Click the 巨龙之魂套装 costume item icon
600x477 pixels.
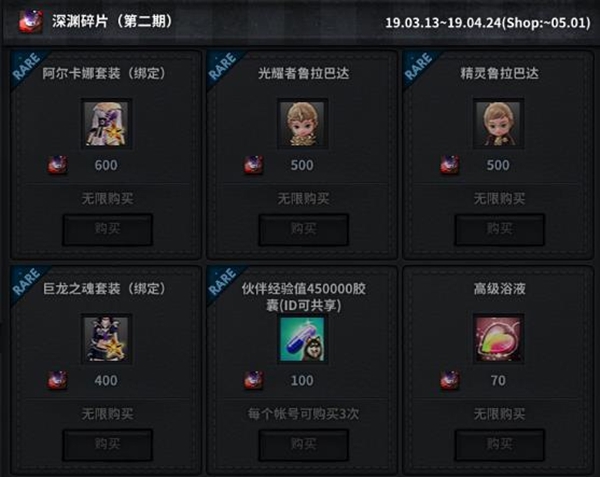pyautogui.click(x=107, y=339)
